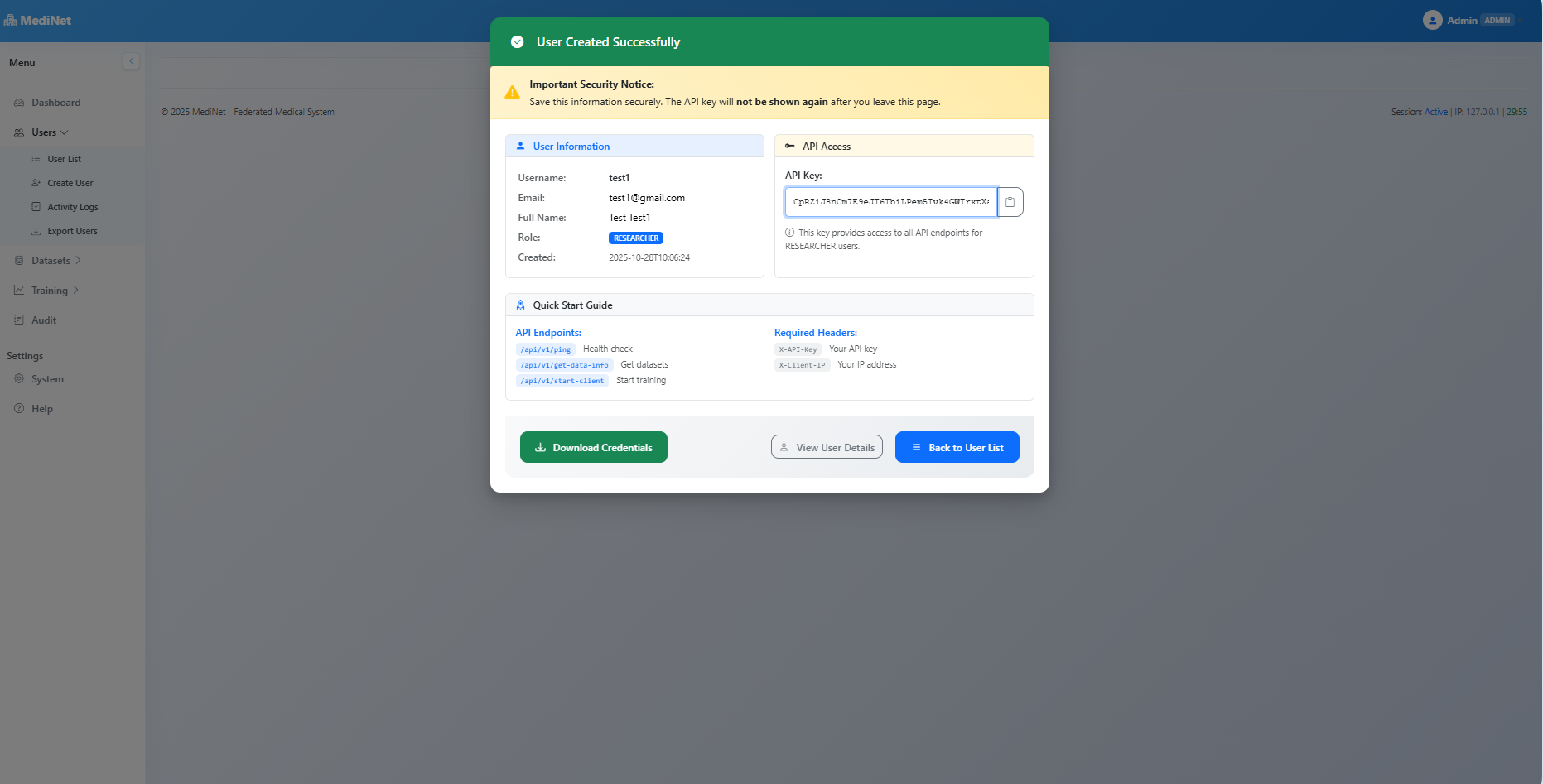Open System settings gear icon
Screen dimensions: 1543x784
[19, 378]
